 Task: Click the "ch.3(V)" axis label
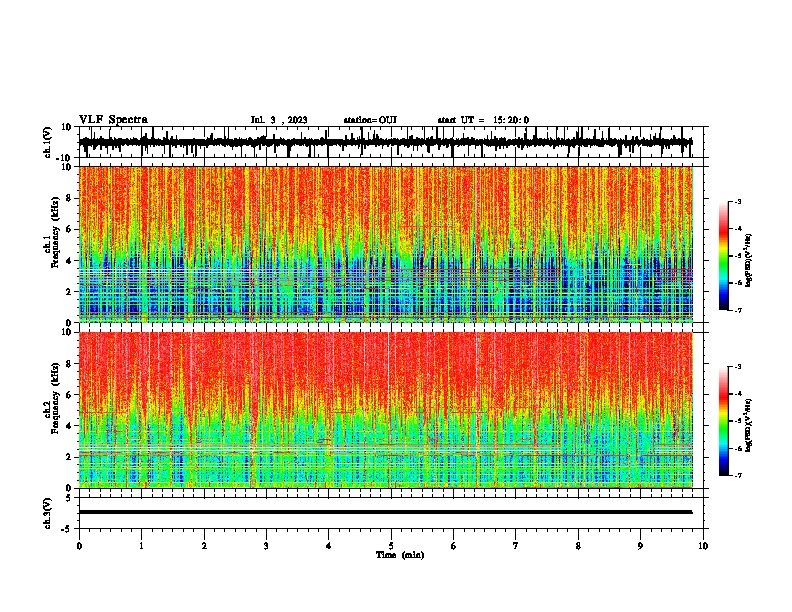[48, 513]
